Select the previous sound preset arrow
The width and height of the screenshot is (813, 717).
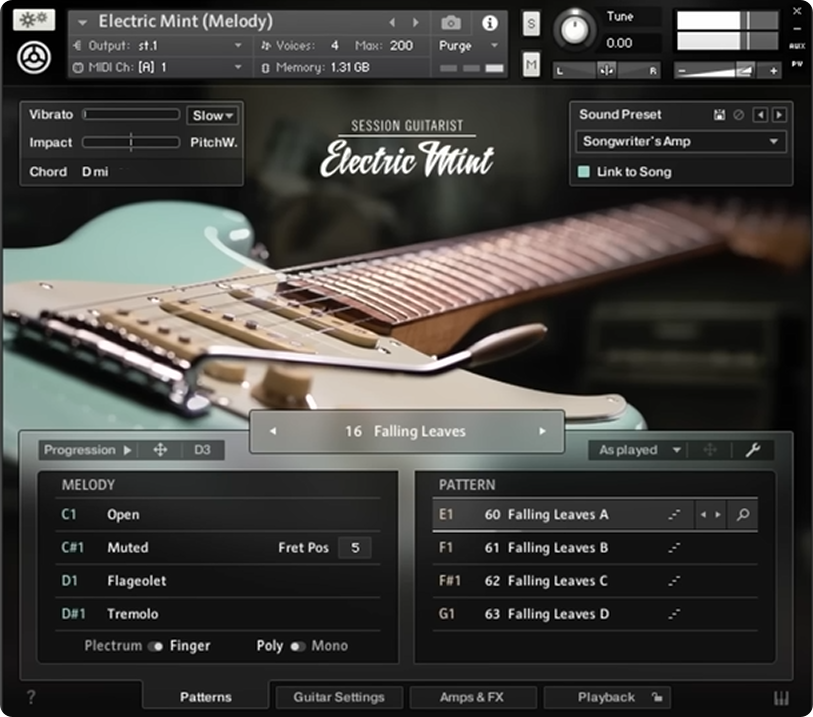point(760,115)
